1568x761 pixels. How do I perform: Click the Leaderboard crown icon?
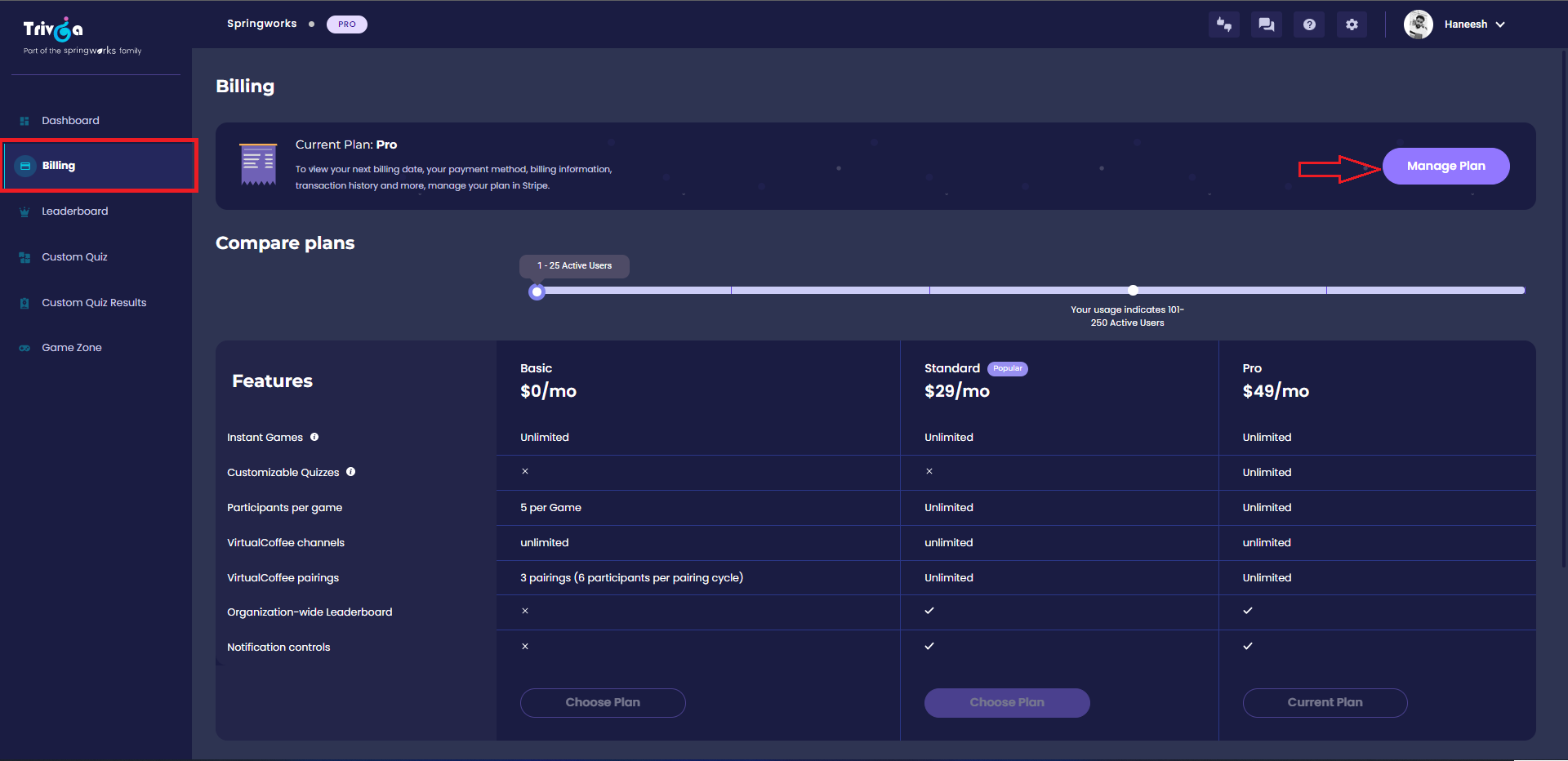click(24, 211)
